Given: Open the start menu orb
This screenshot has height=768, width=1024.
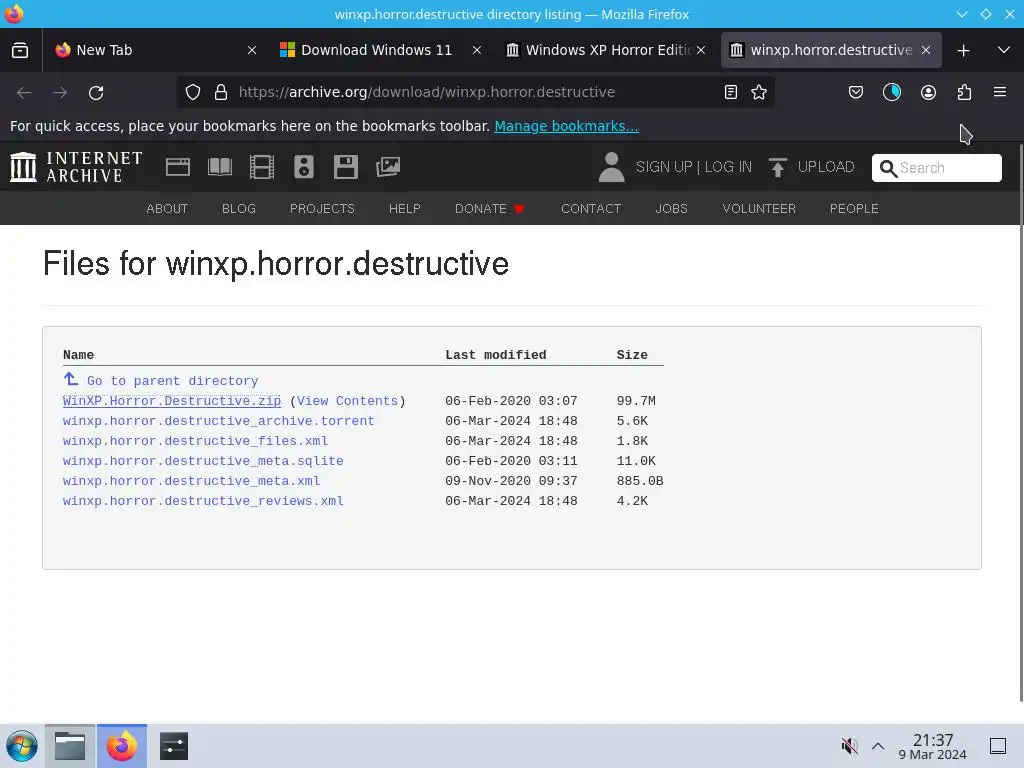Looking at the screenshot, I should (22, 746).
